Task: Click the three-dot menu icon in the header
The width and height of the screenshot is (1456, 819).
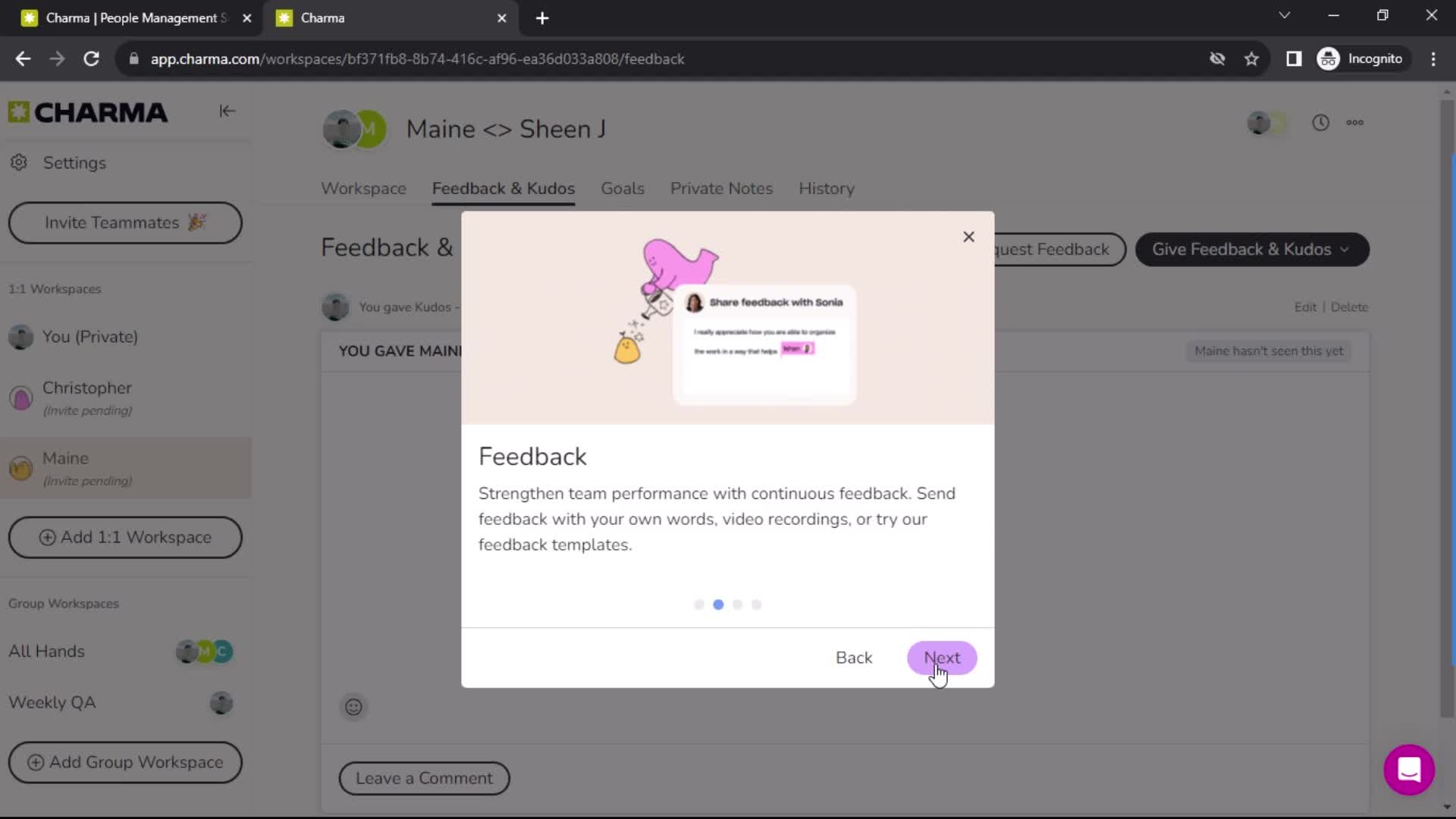Action: click(x=1356, y=122)
